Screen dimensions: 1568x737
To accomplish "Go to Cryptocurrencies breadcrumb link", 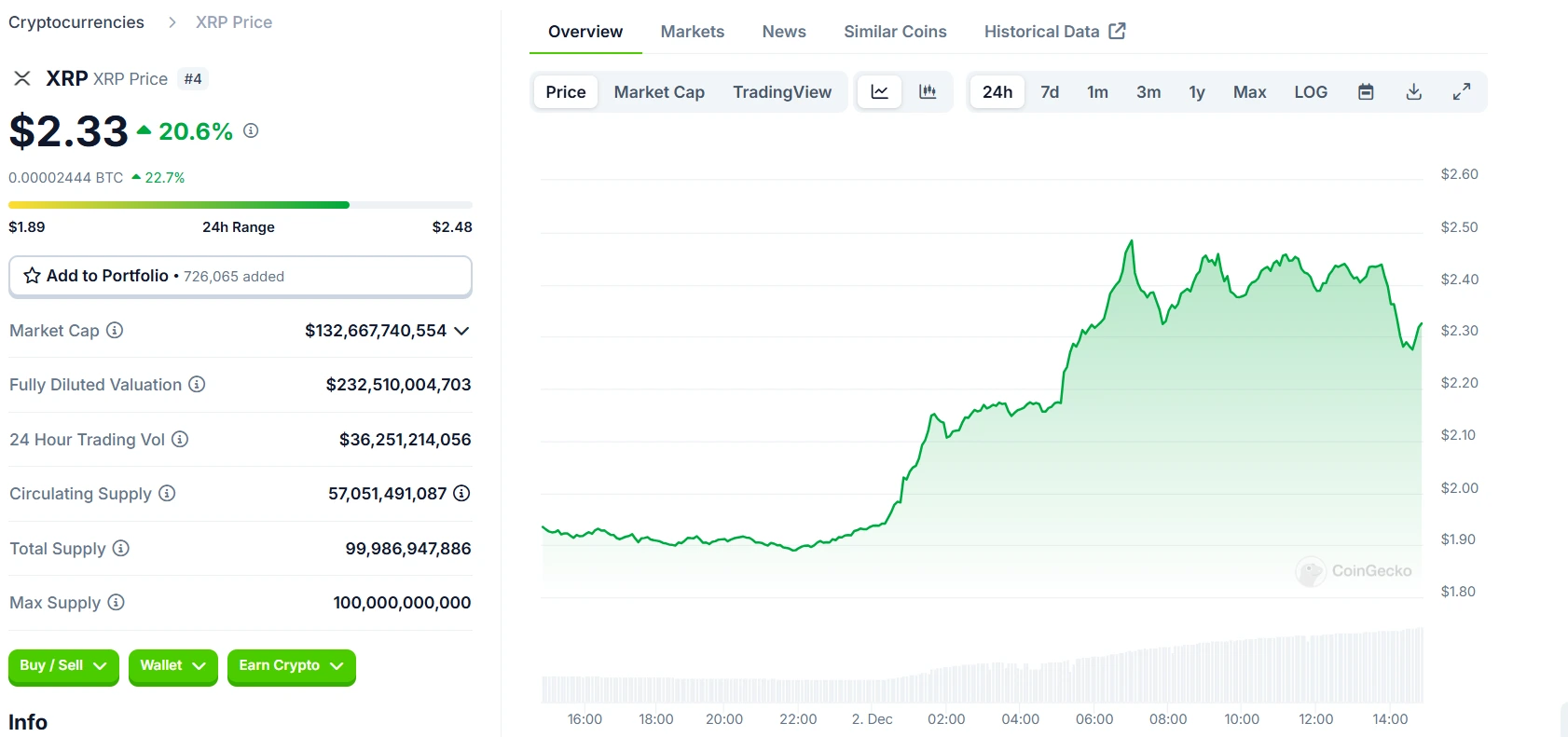I will click(x=76, y=22).
